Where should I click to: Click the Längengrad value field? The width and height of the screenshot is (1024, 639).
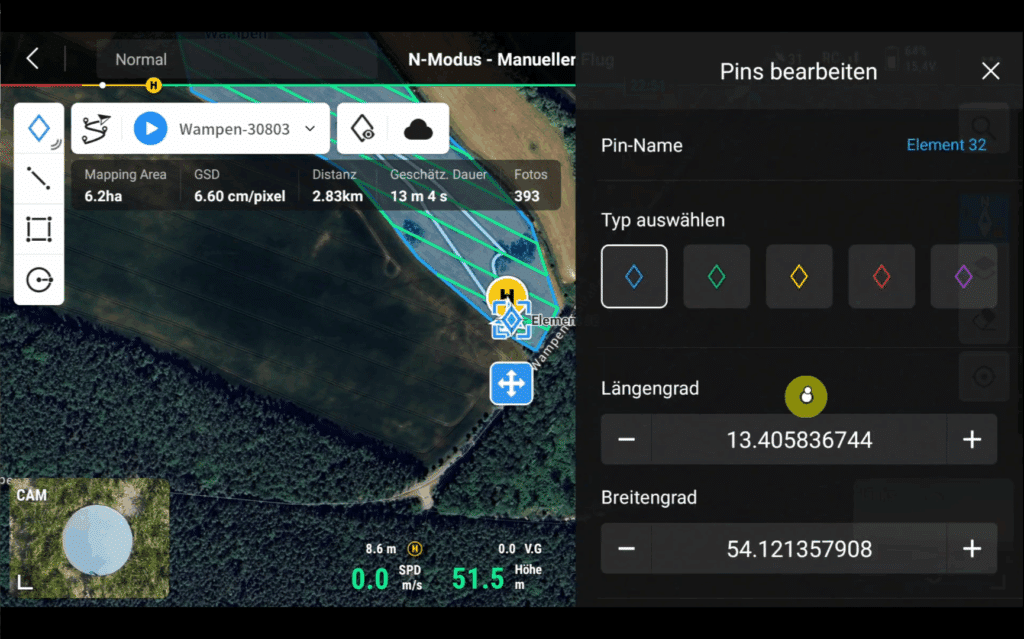[x=799, y=440]
